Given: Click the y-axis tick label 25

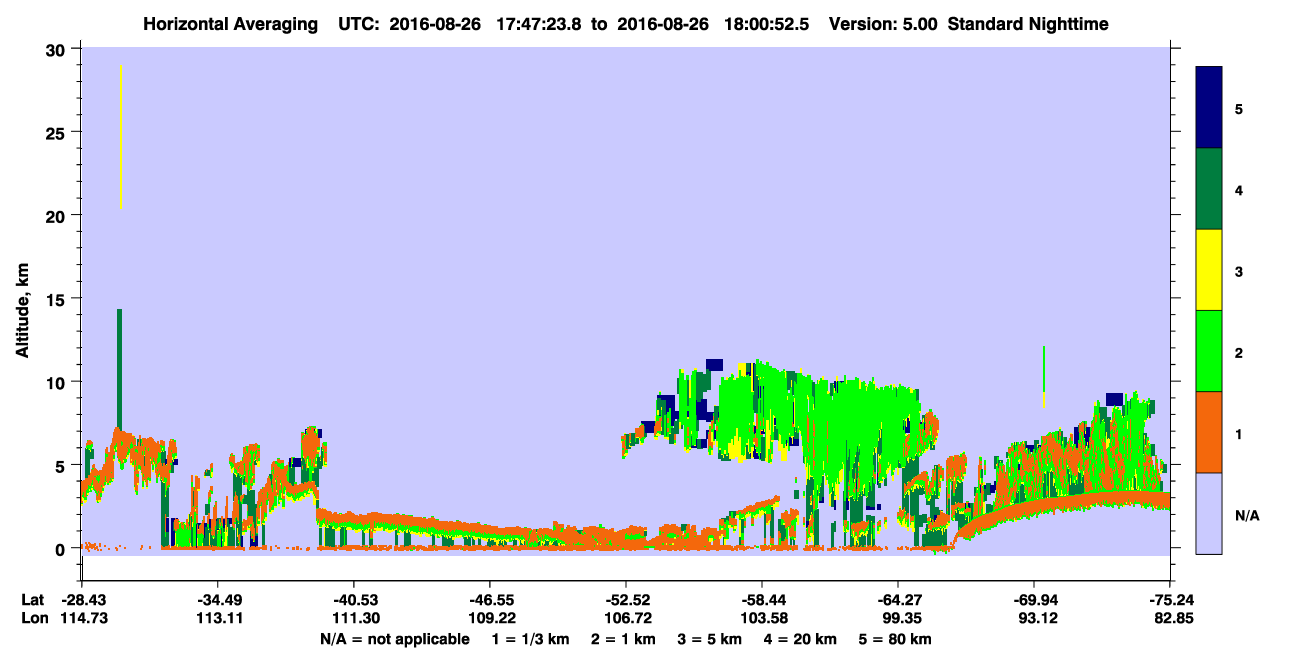Looking at the screenshot, I should pyautogui.click(x=56, y=132).
